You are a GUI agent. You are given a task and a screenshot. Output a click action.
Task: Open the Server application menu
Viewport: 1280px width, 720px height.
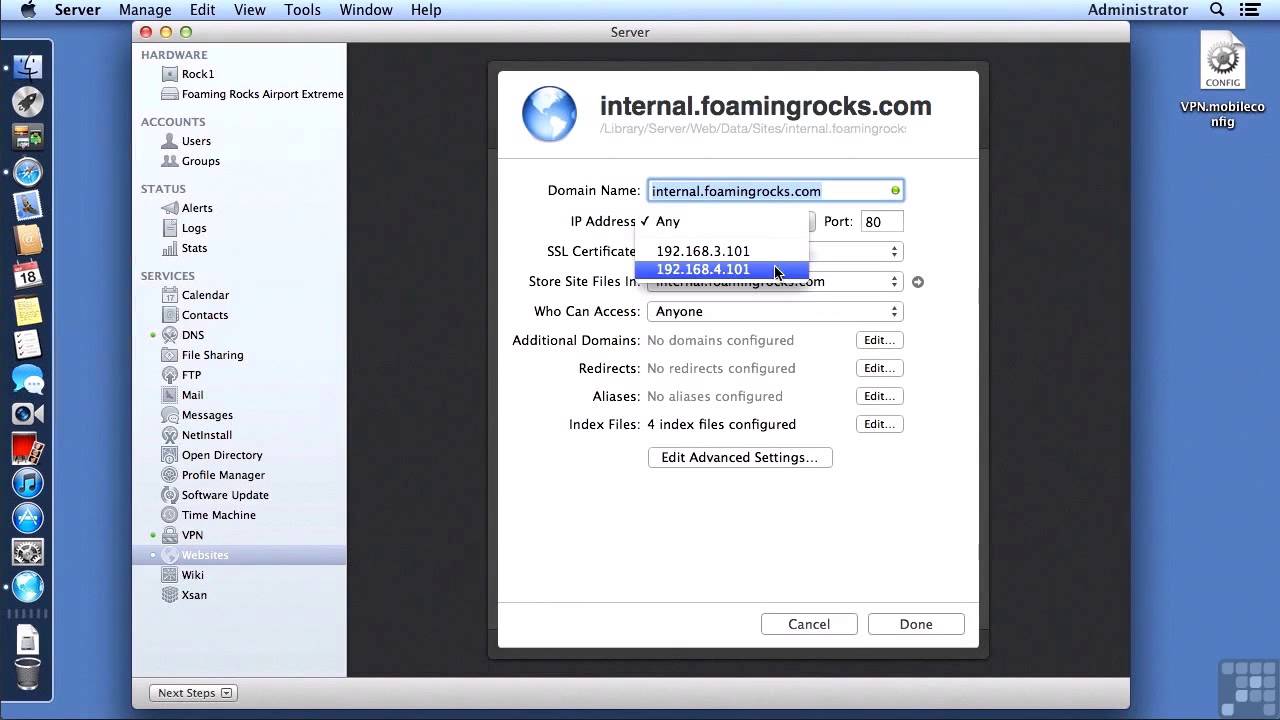tap(77, 10)
